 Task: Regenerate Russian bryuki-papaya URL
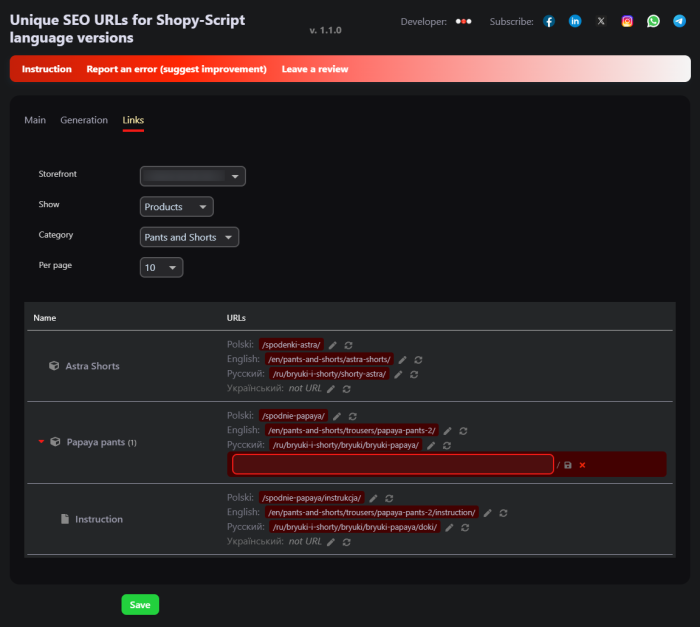click(447, 445)
